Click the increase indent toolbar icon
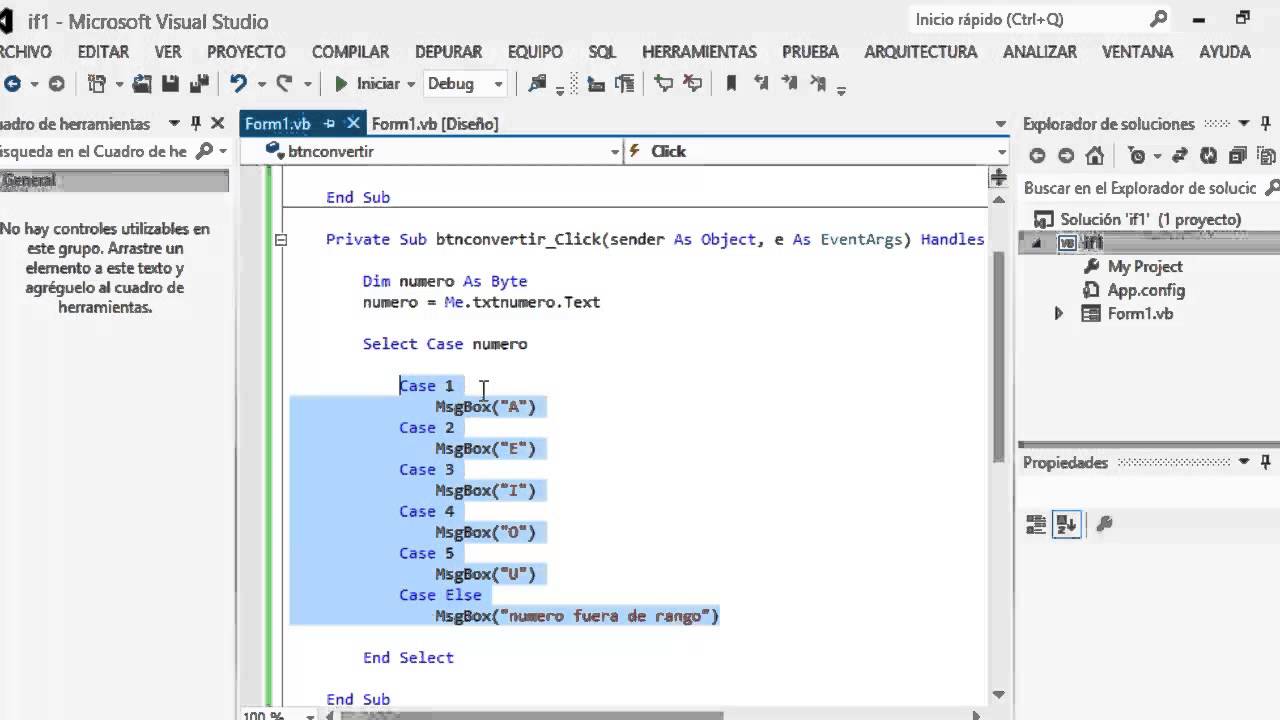Viewport: 1280px width, 720px height. 625,84
